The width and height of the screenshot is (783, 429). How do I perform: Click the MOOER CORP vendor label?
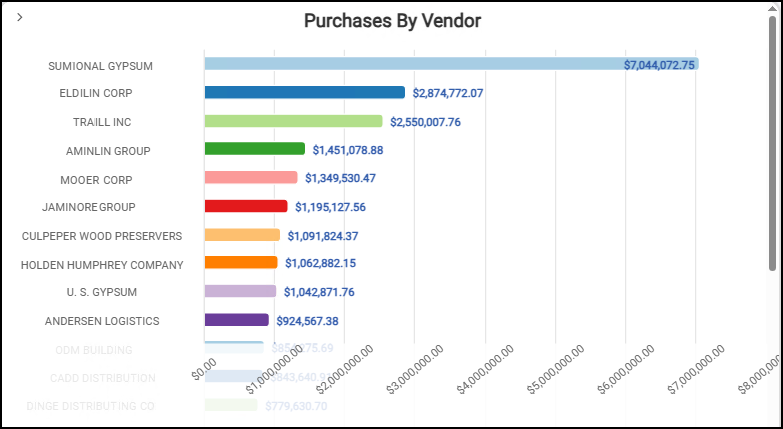pos(96,180)
